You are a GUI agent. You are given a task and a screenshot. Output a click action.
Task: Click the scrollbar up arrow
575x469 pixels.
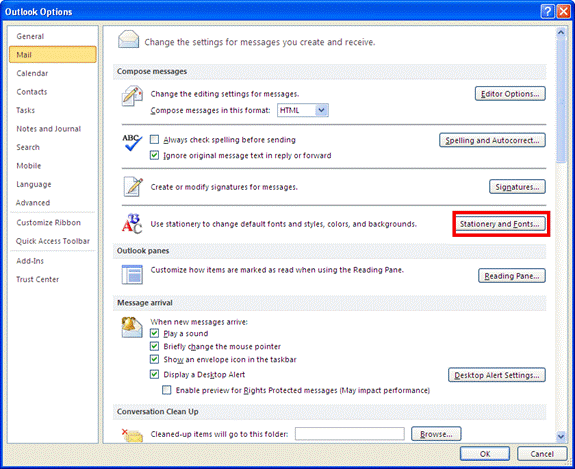[561, 32]
